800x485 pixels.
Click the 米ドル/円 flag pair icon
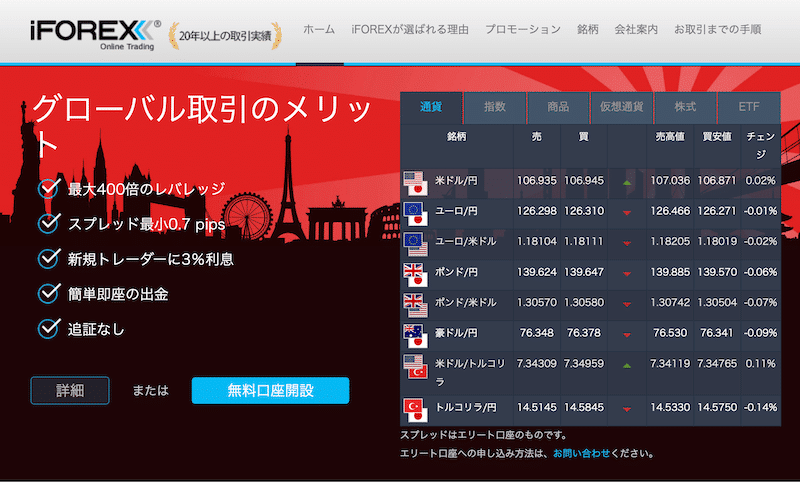[415, 183]
